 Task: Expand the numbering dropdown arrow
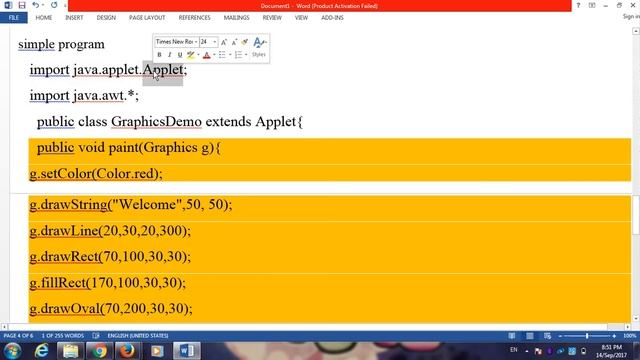tap(246, 55)
